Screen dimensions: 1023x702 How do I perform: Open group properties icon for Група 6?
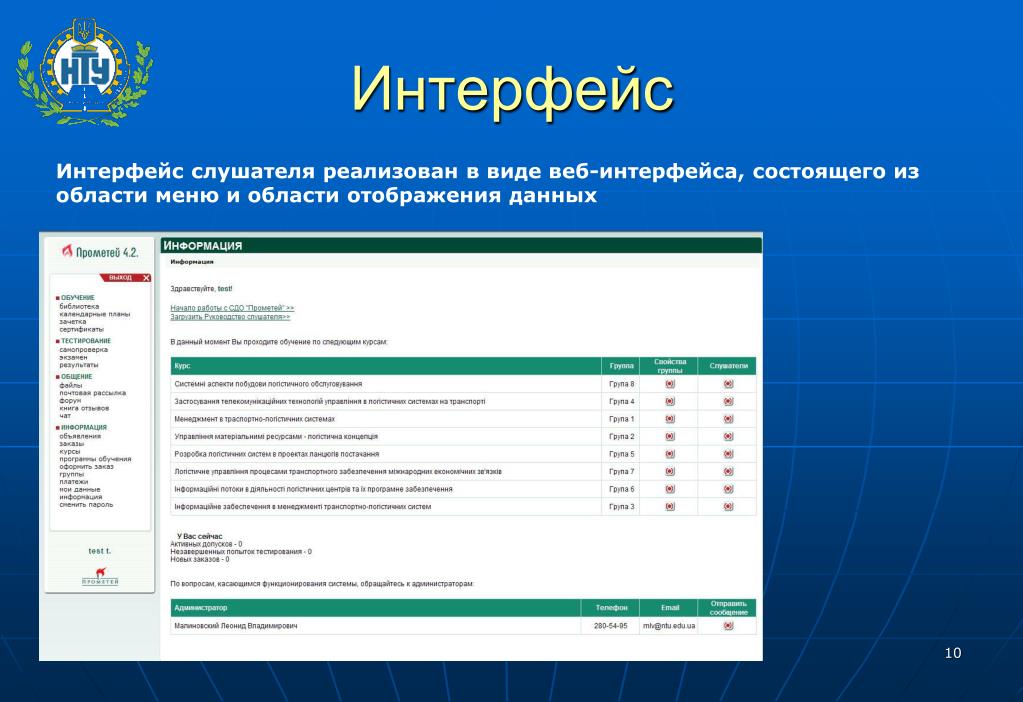[x=670, y=489]
